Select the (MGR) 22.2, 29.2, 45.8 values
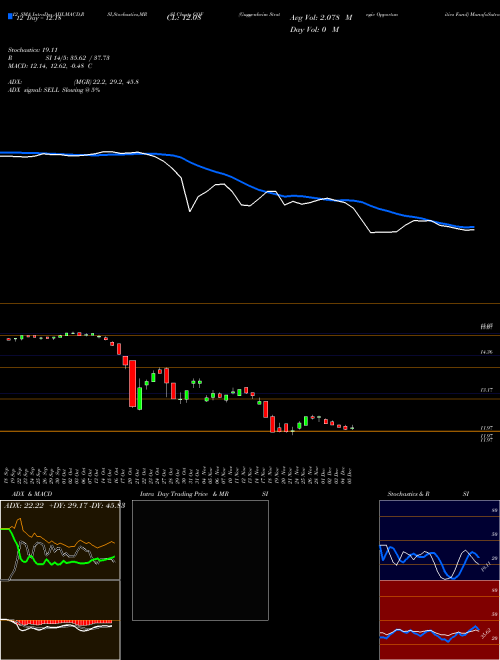 106,82
